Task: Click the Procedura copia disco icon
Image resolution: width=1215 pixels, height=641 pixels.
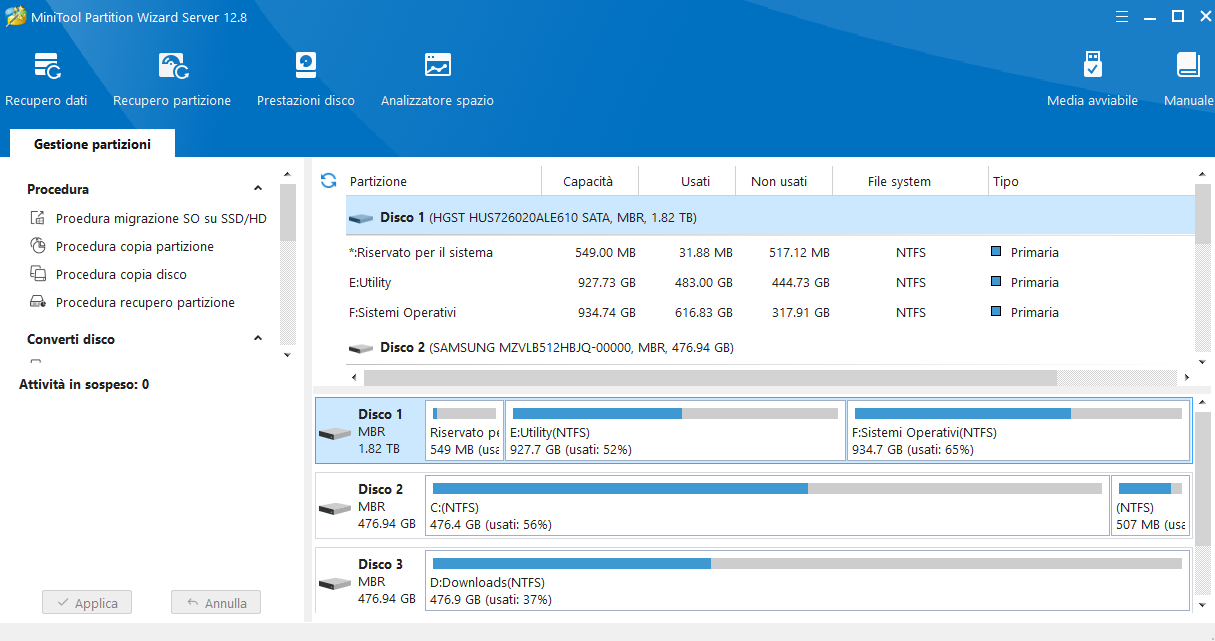Action: click(38, 274)
